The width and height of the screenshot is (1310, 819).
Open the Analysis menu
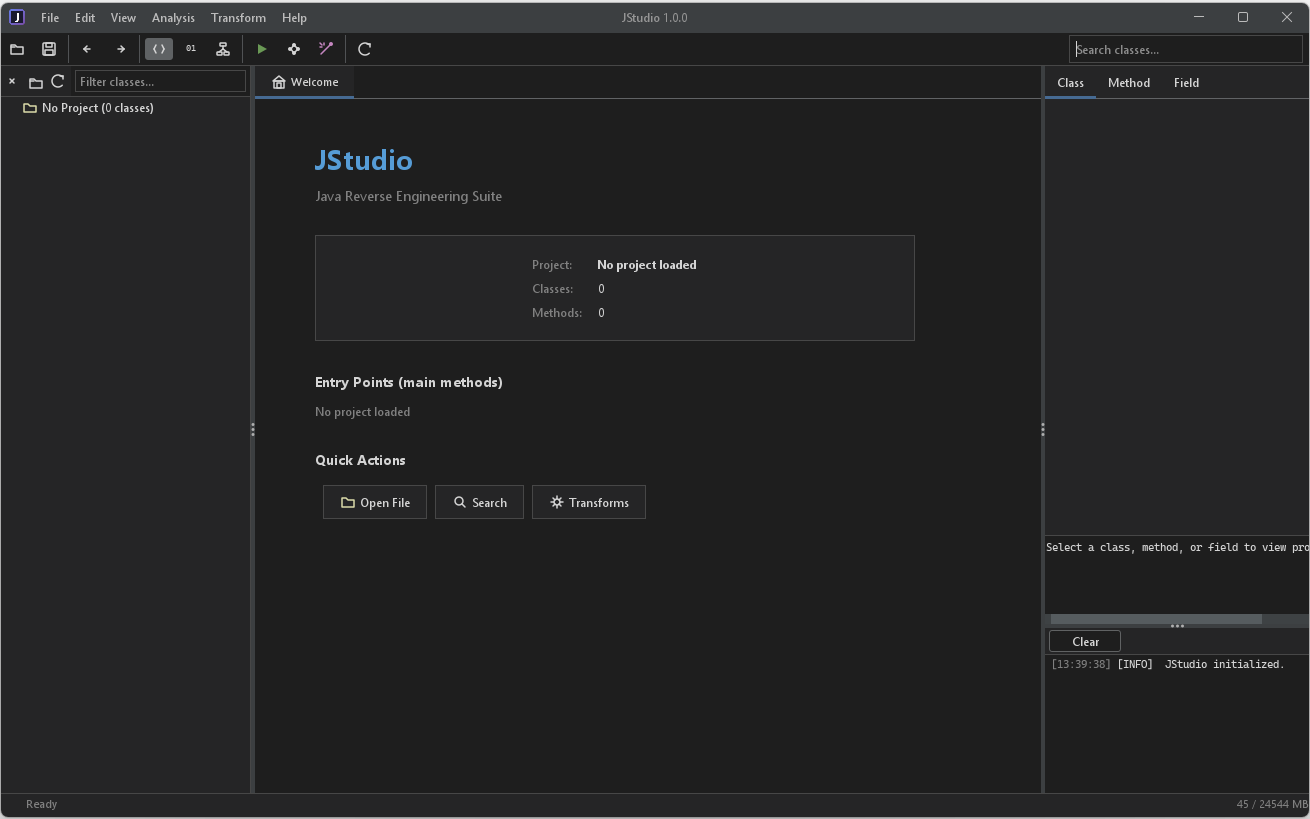(x=173, y=17)
